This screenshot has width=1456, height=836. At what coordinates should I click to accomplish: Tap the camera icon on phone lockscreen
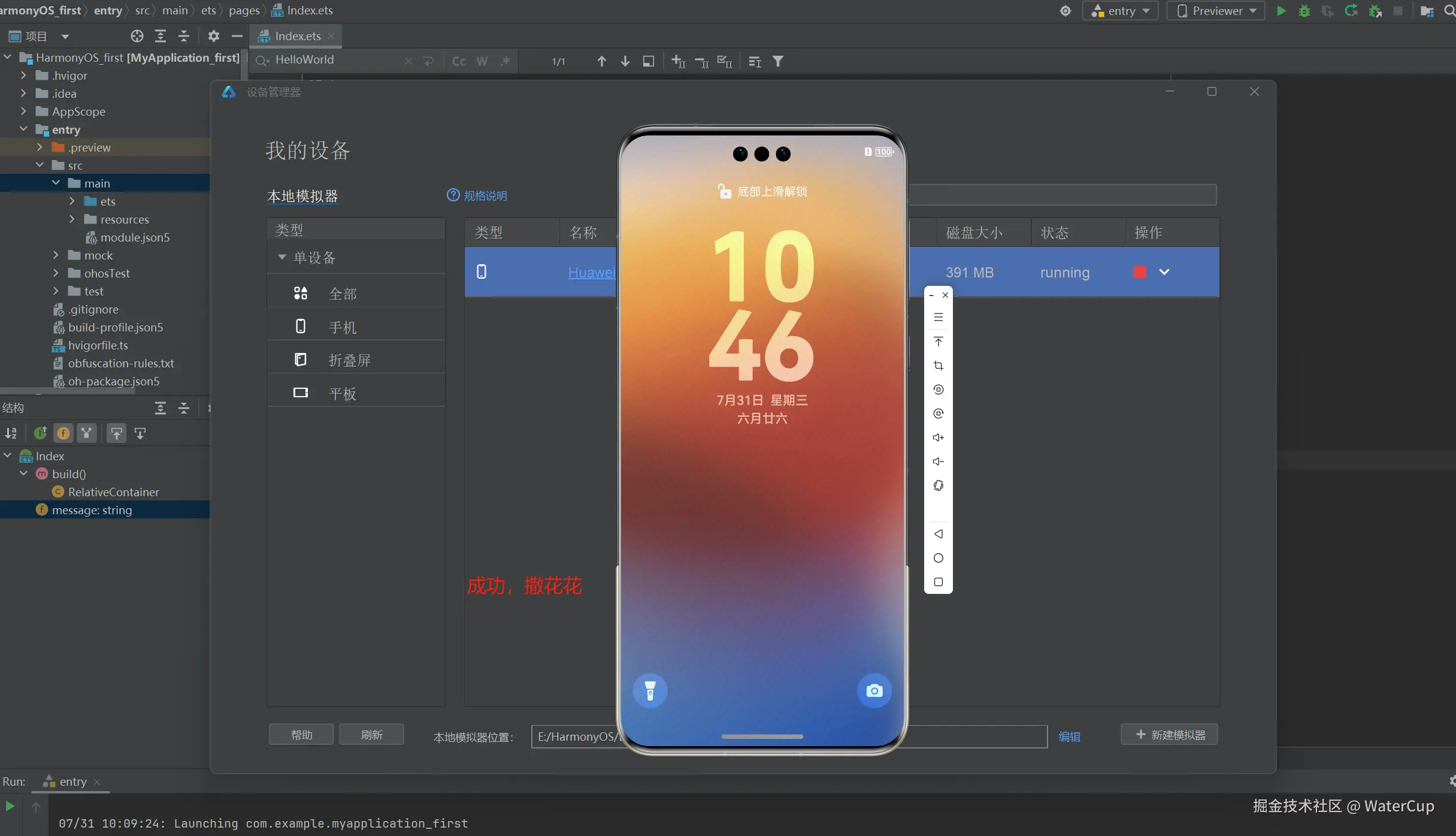coord(874,691)
